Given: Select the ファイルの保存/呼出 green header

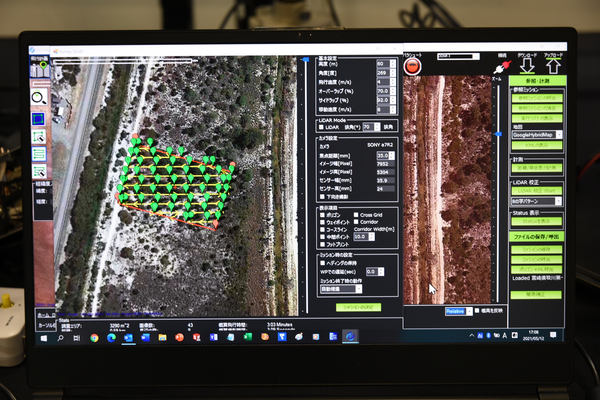Looking at the screenshot, I should coord(536,237).
